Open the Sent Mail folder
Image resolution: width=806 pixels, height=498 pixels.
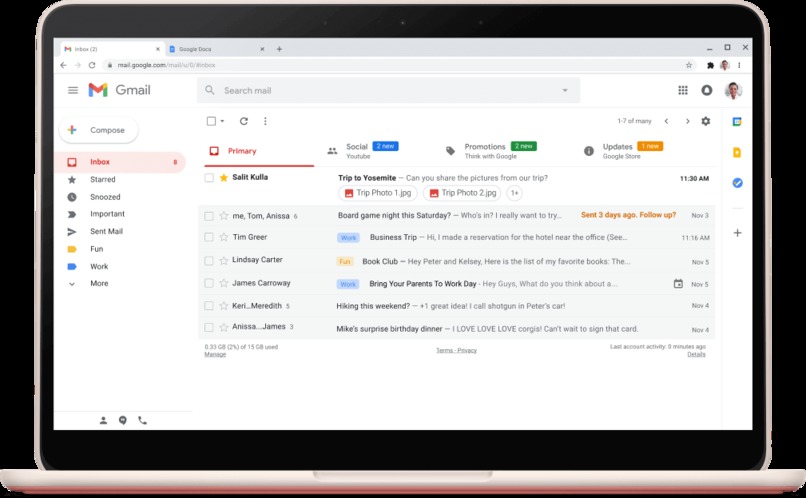pyautogui.click(x=106, y=231)
